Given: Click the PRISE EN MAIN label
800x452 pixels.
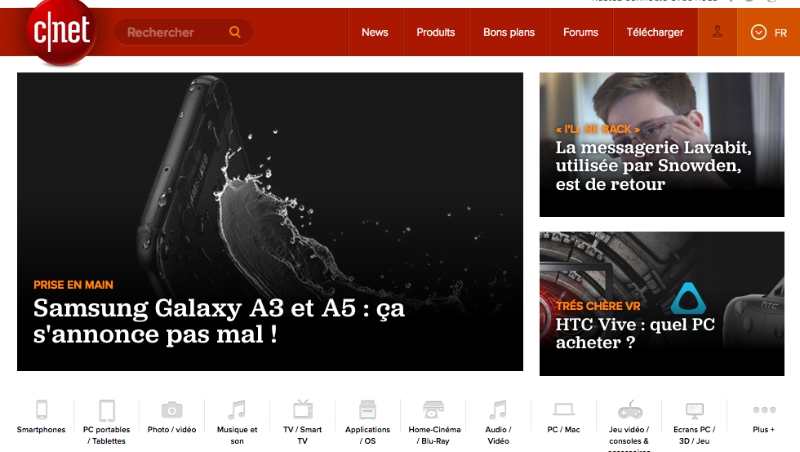Looking at the screenshot, I should (x=73, y=285).
